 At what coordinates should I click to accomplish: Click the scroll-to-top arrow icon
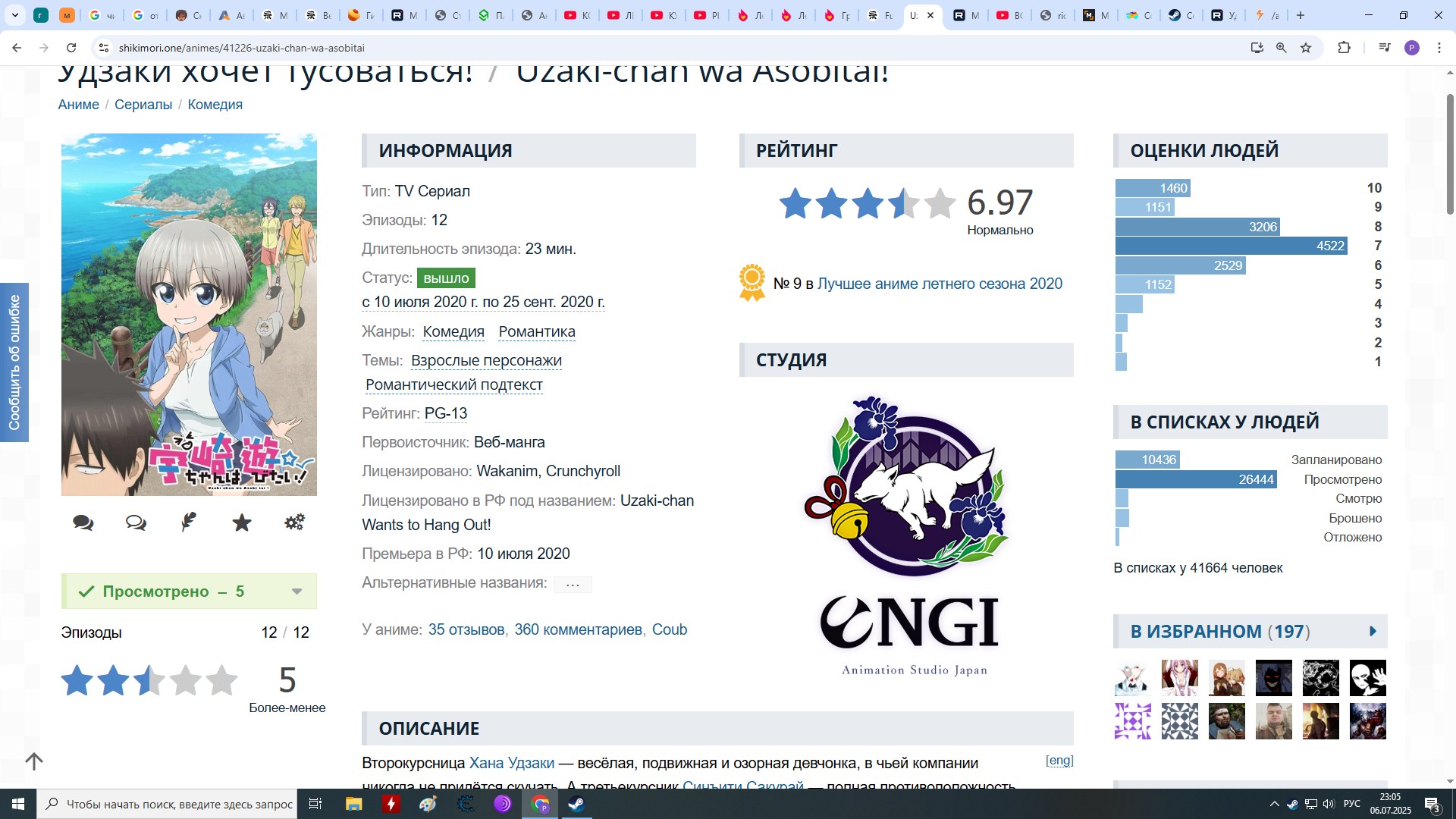(34, 761)
